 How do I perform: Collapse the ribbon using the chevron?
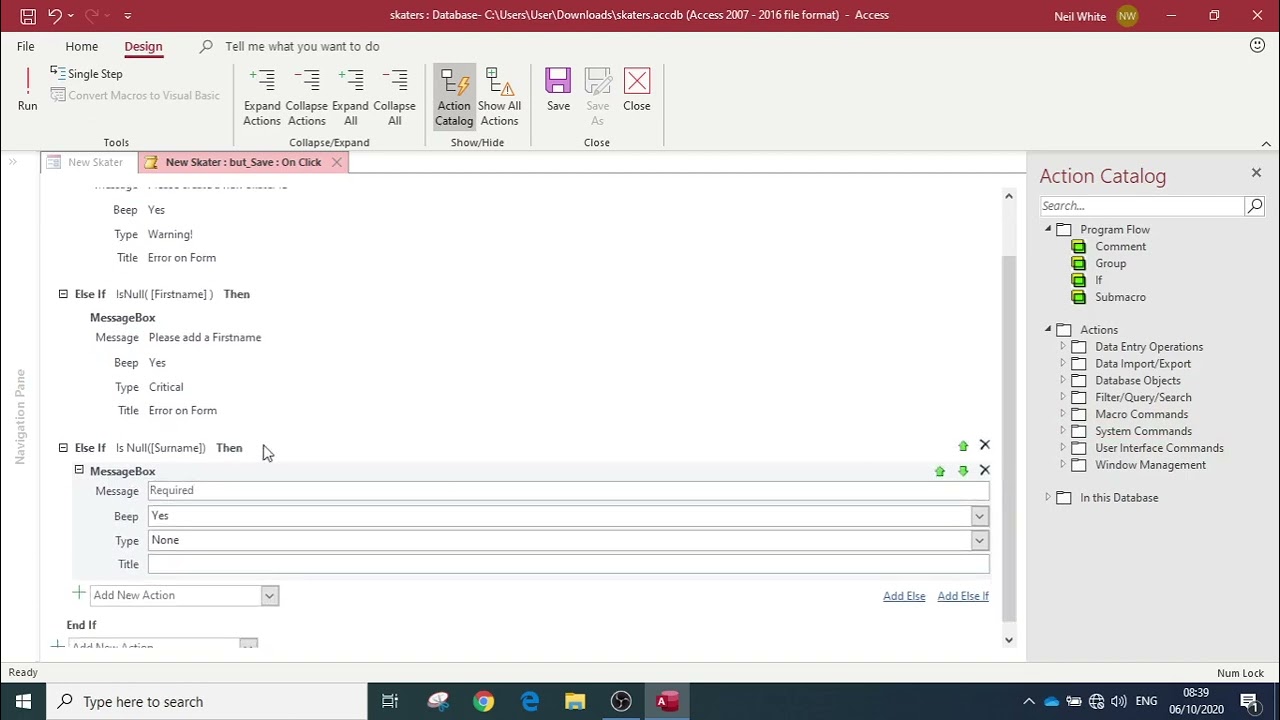click(1266, 144)
